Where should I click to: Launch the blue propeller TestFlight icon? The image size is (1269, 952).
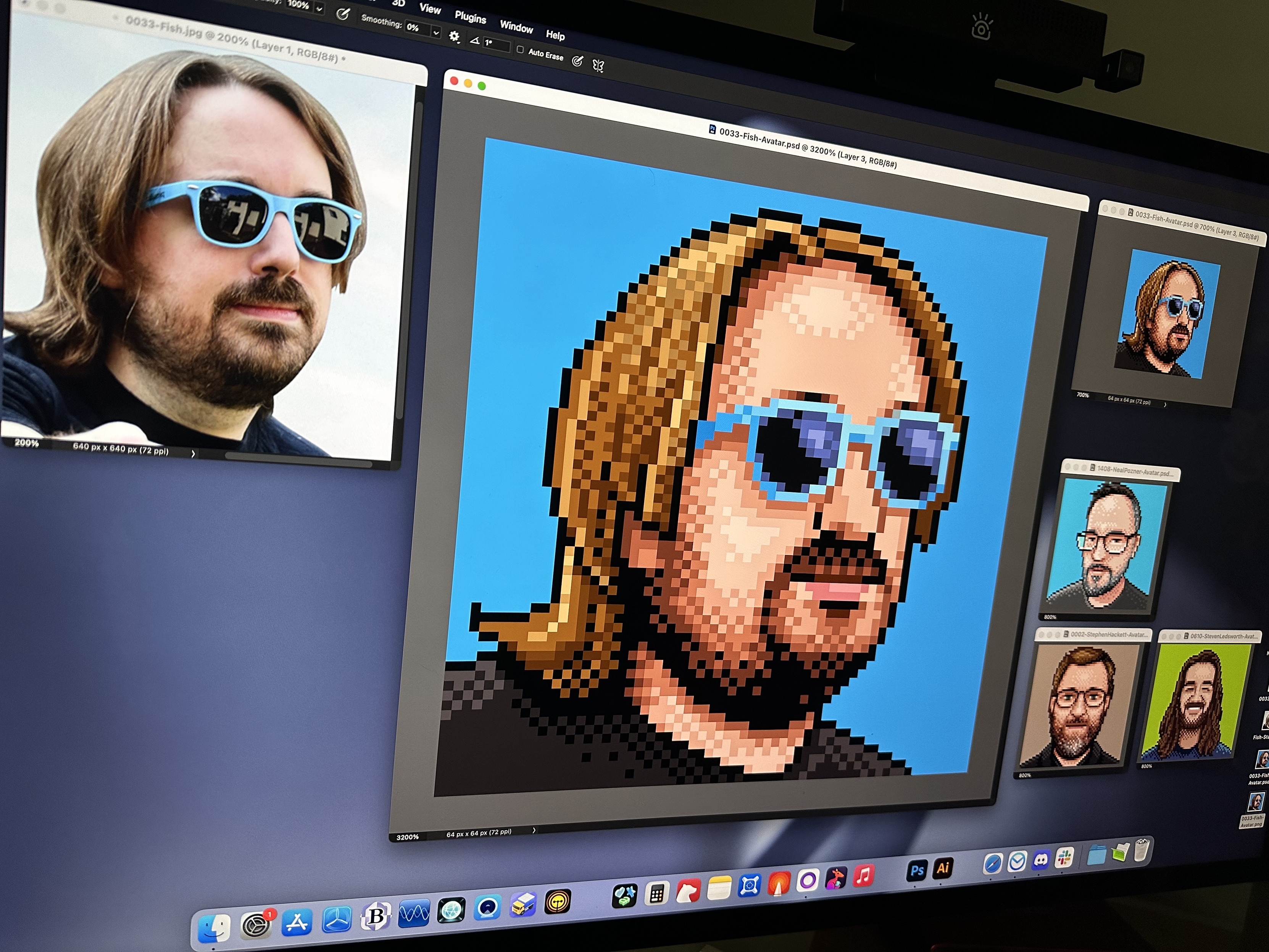pos(336,919)
